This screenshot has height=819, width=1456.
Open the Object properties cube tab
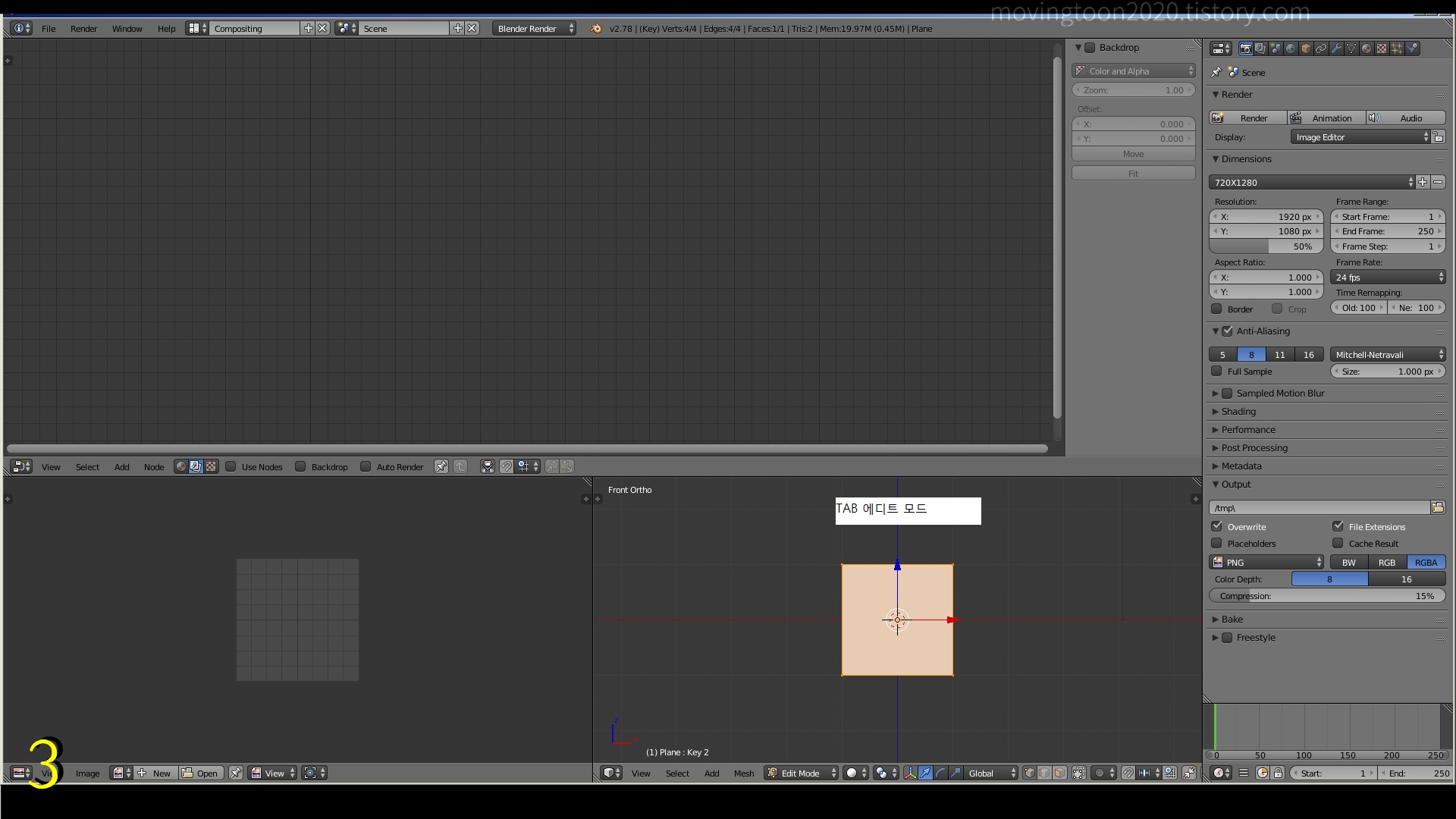(x=1306, y=49)
